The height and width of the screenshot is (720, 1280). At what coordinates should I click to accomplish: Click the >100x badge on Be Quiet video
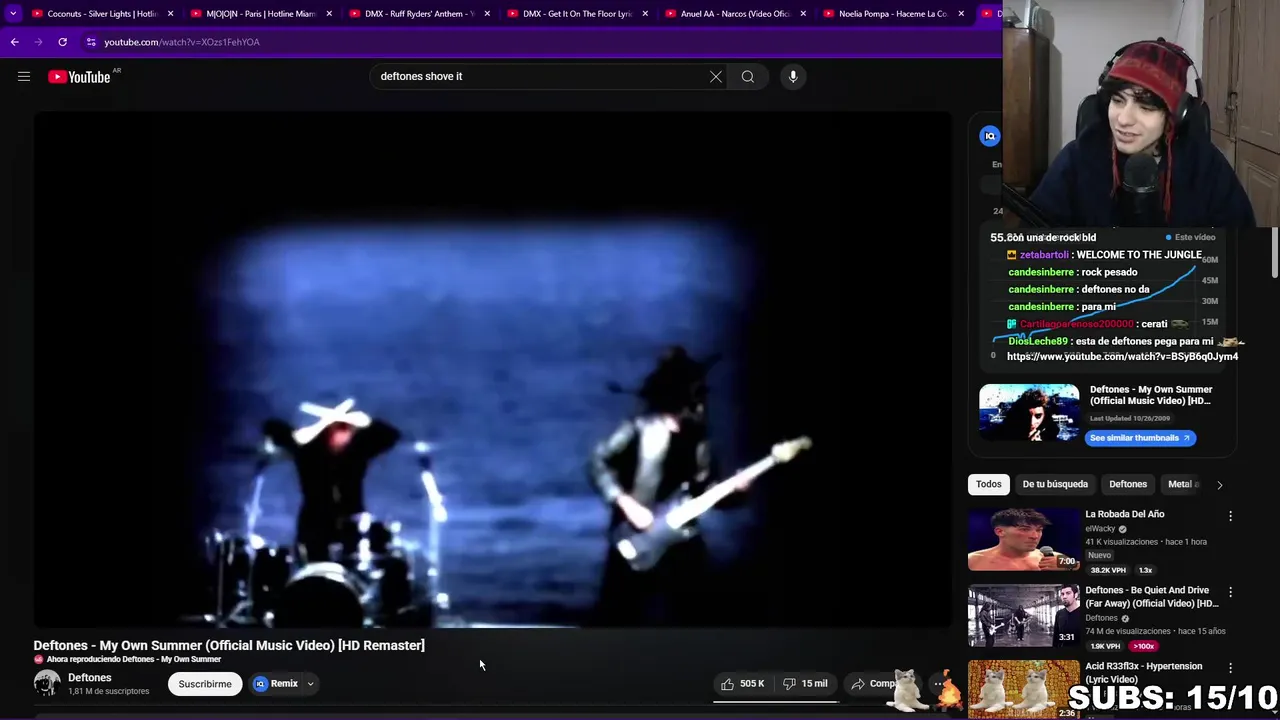click(1144, 646)
